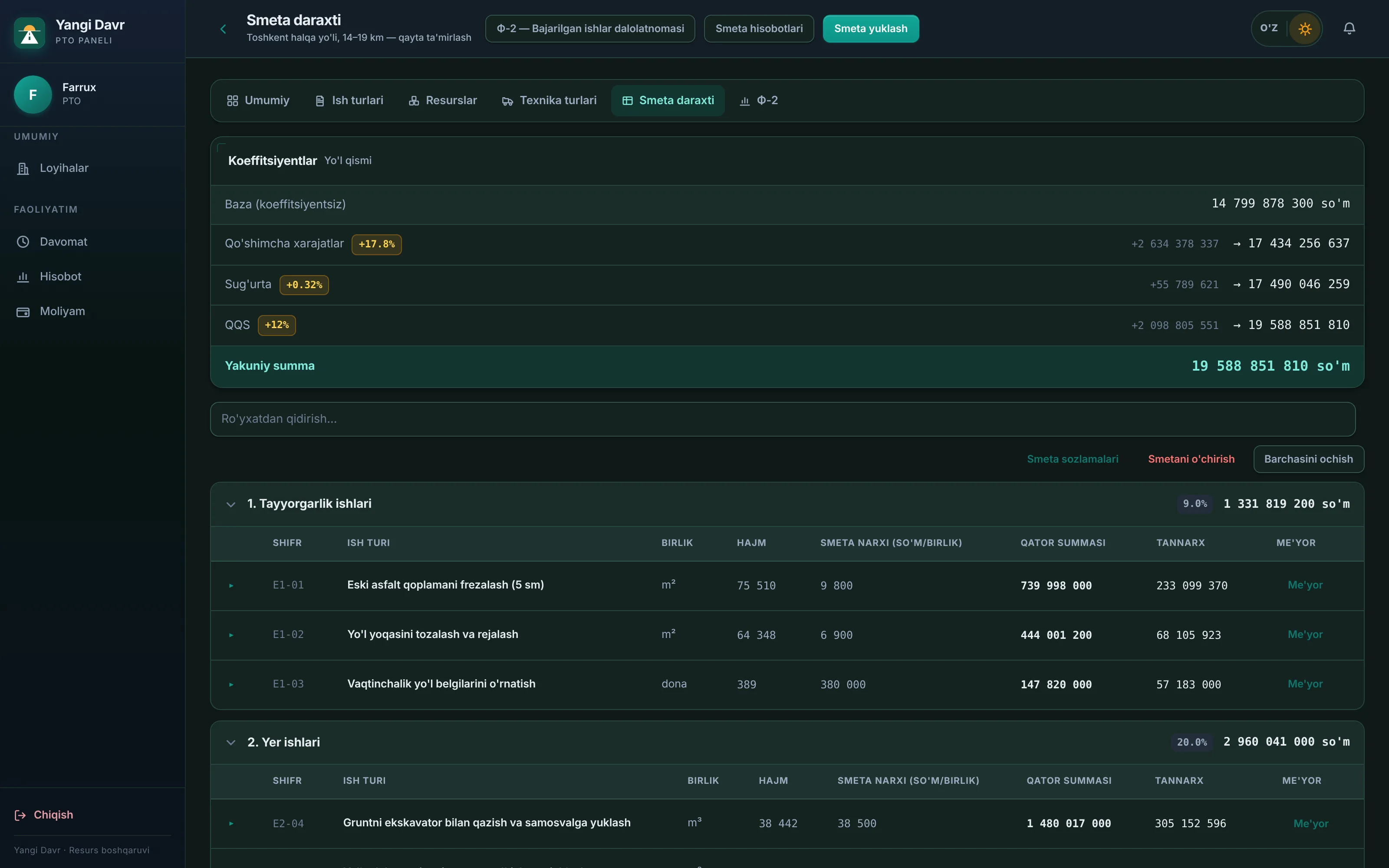Click the Chiqish logout icon

point(20,815)
